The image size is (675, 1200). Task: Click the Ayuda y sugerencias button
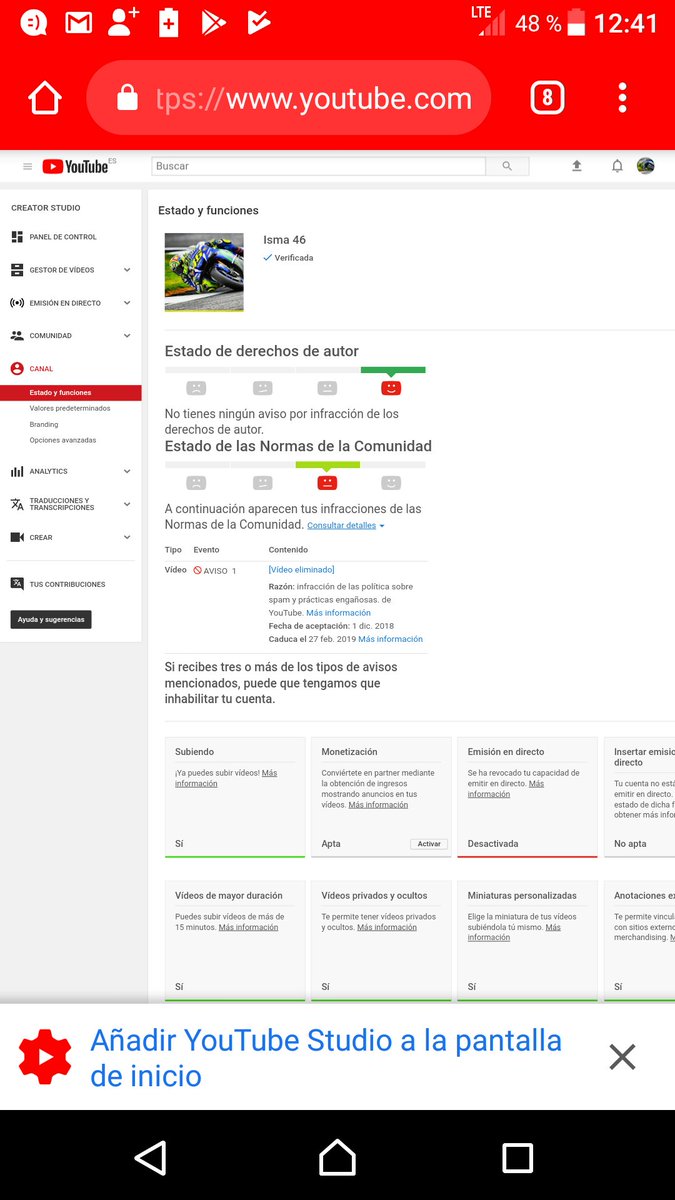point(51,620)
